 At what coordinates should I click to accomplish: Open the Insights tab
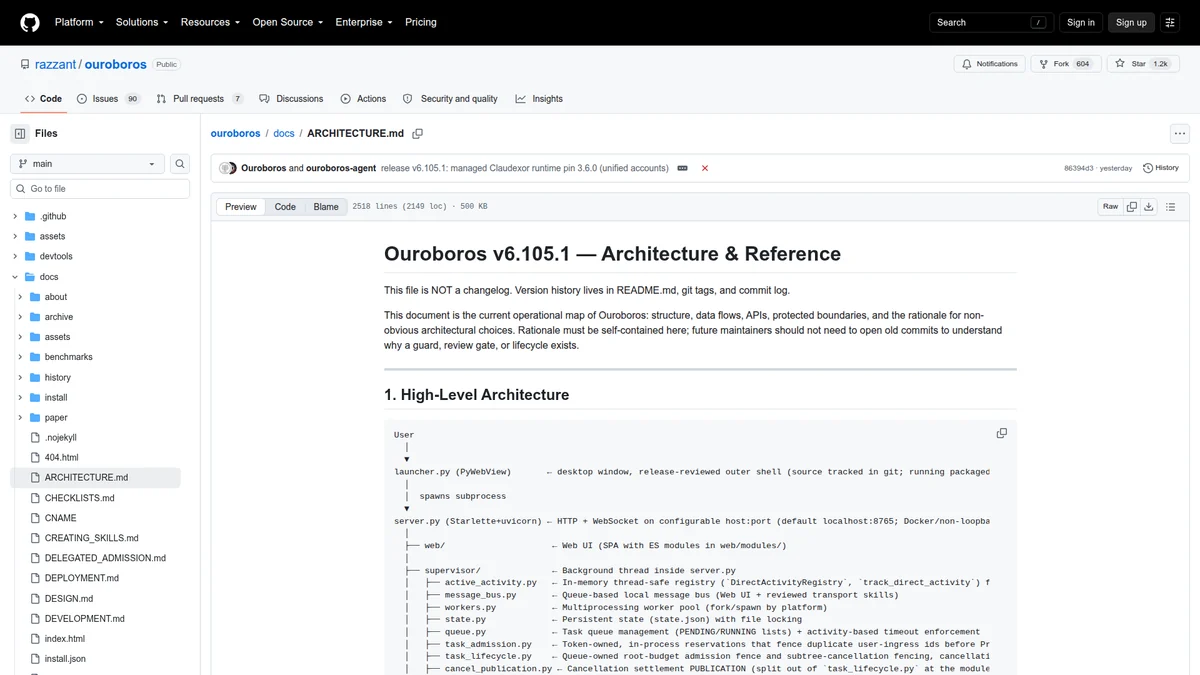click(x=539, y=99)
